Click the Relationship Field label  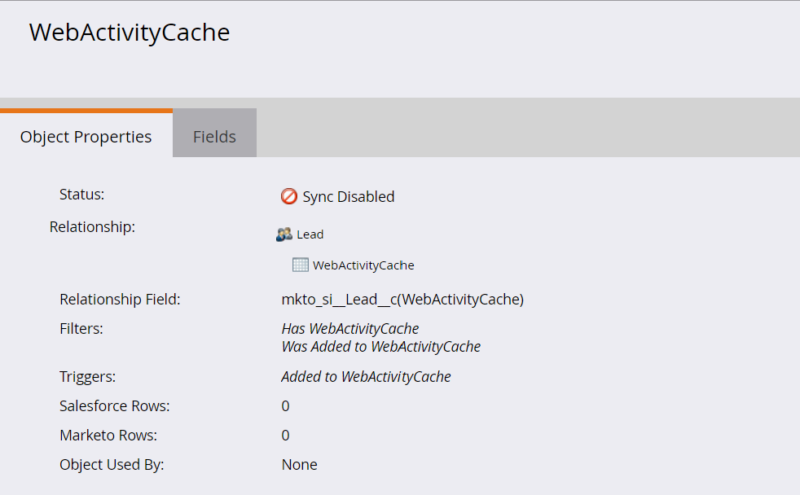tap(120, 299)
